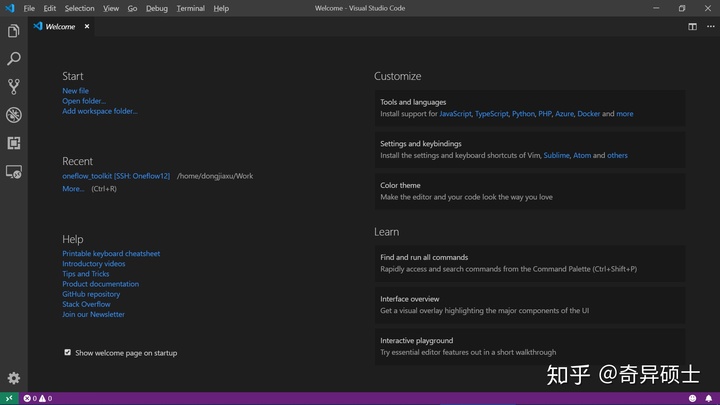Install TypeScript support link
Image resolution: width=720 pixels, height=405 pixels.
pyautogui.click(x=491, y=114)
